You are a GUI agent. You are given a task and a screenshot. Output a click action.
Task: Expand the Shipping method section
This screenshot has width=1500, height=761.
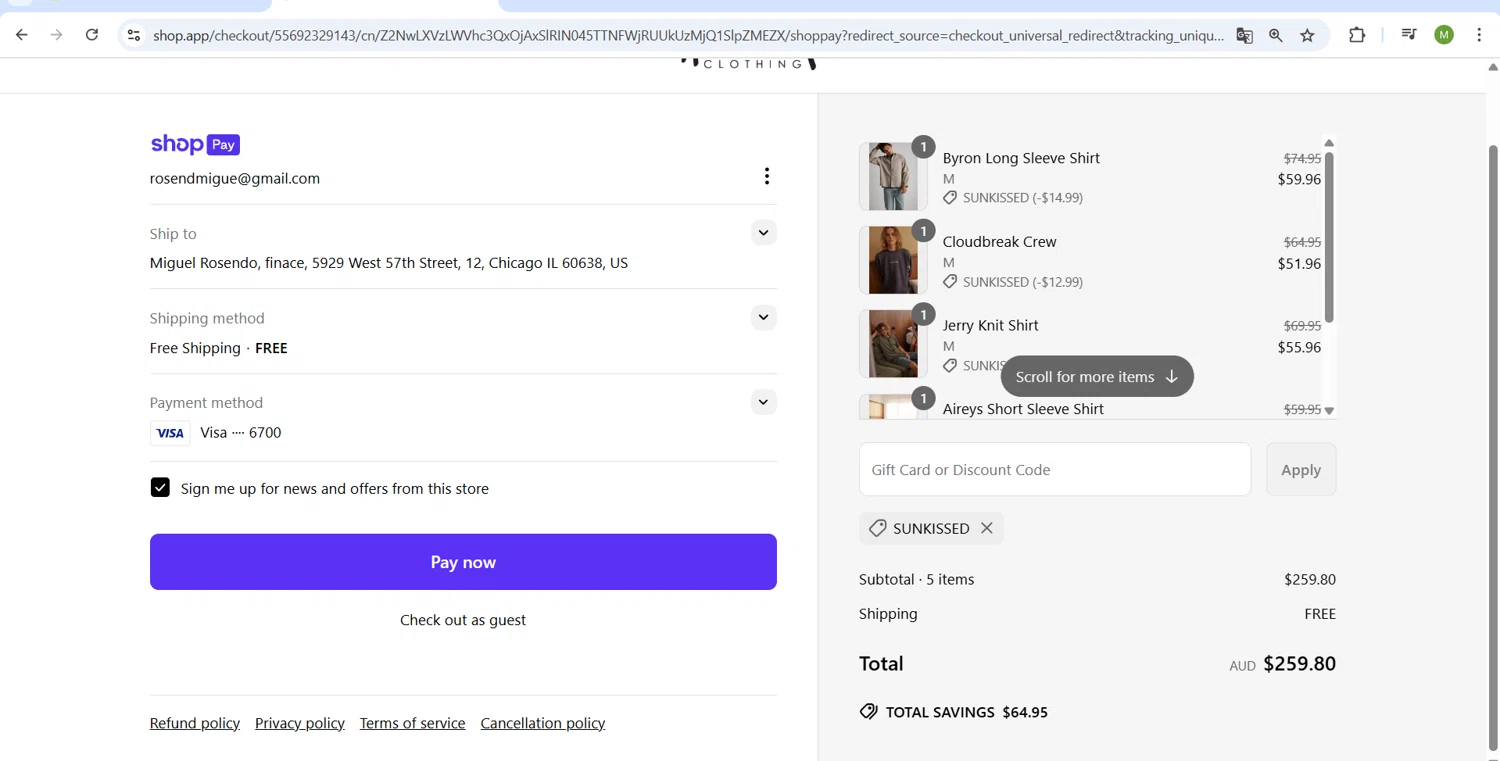(x=763, y=318)
